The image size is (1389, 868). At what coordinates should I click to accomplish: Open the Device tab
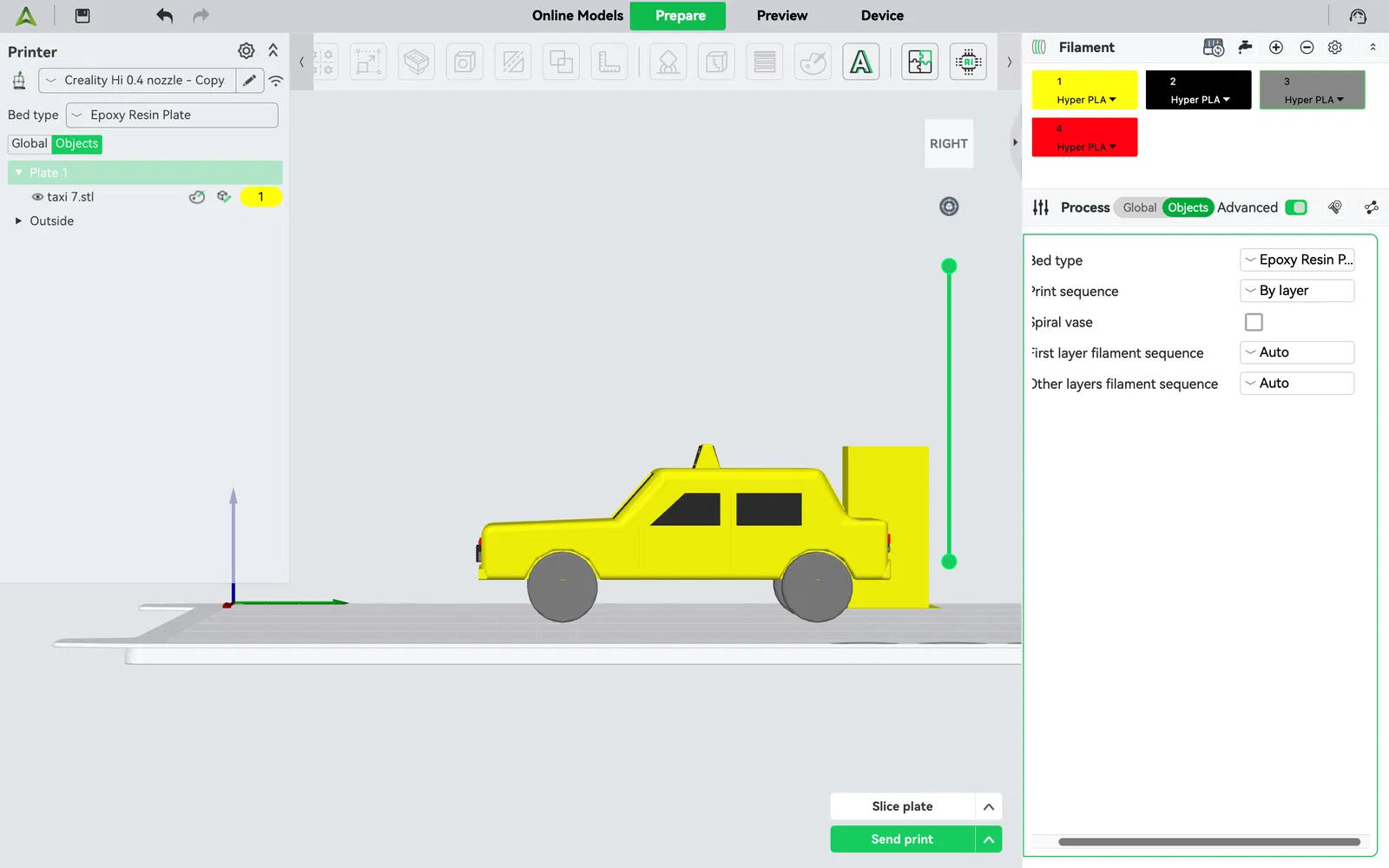click(882, 16)
